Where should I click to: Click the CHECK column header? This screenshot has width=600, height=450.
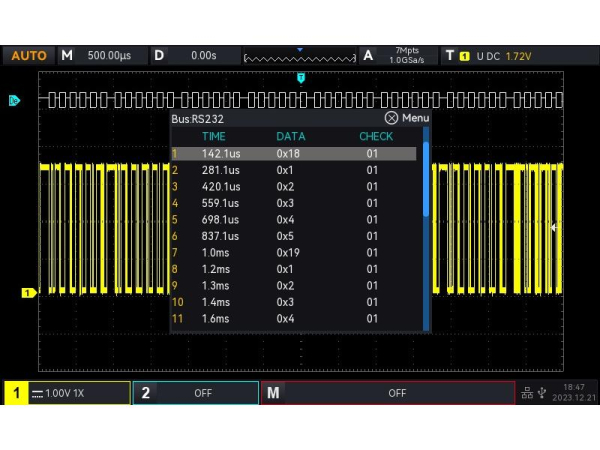376,136
